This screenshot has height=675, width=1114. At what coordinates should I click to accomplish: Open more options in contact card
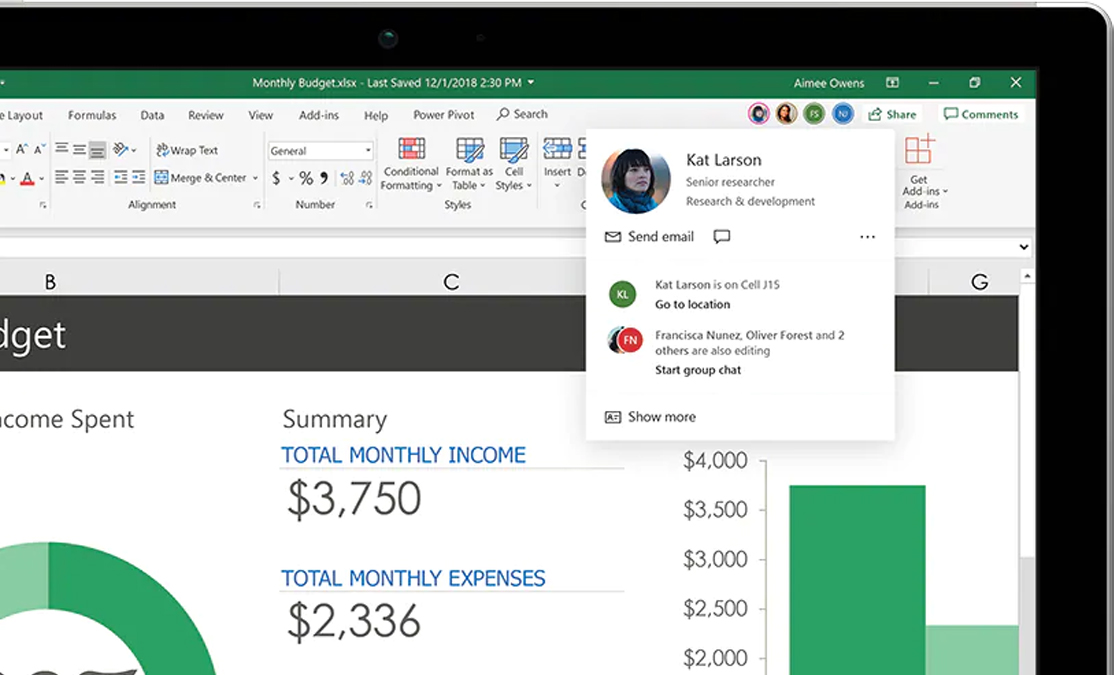[x=867, y=237]
